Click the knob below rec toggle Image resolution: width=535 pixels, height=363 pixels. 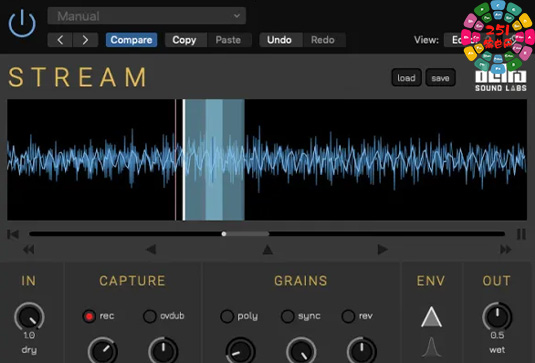click(103, 351)
